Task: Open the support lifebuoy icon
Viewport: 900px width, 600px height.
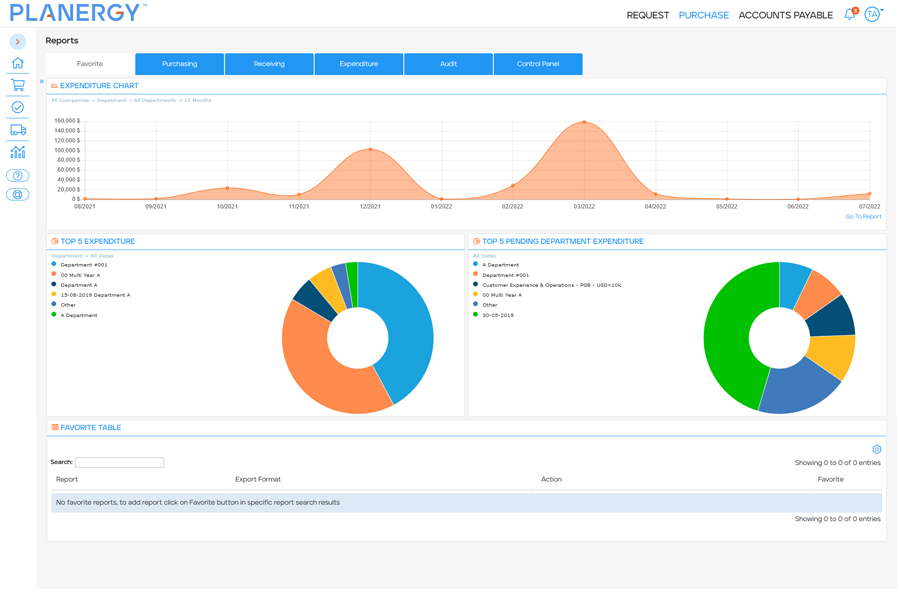Action: click(x=18, y=195)
